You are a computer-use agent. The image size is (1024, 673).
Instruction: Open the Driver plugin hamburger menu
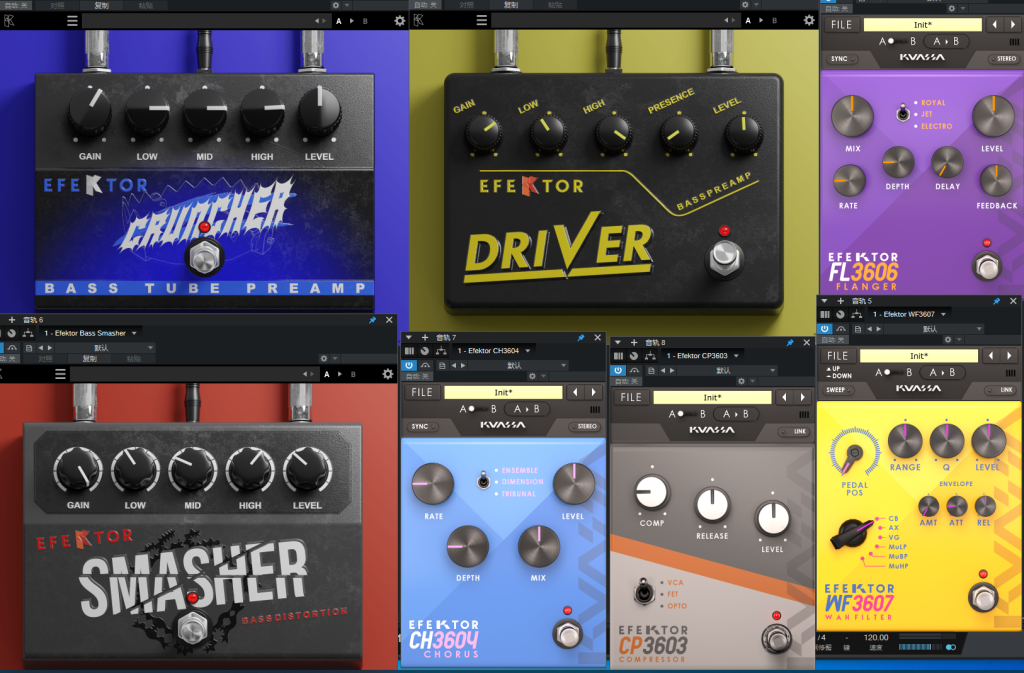482,20
